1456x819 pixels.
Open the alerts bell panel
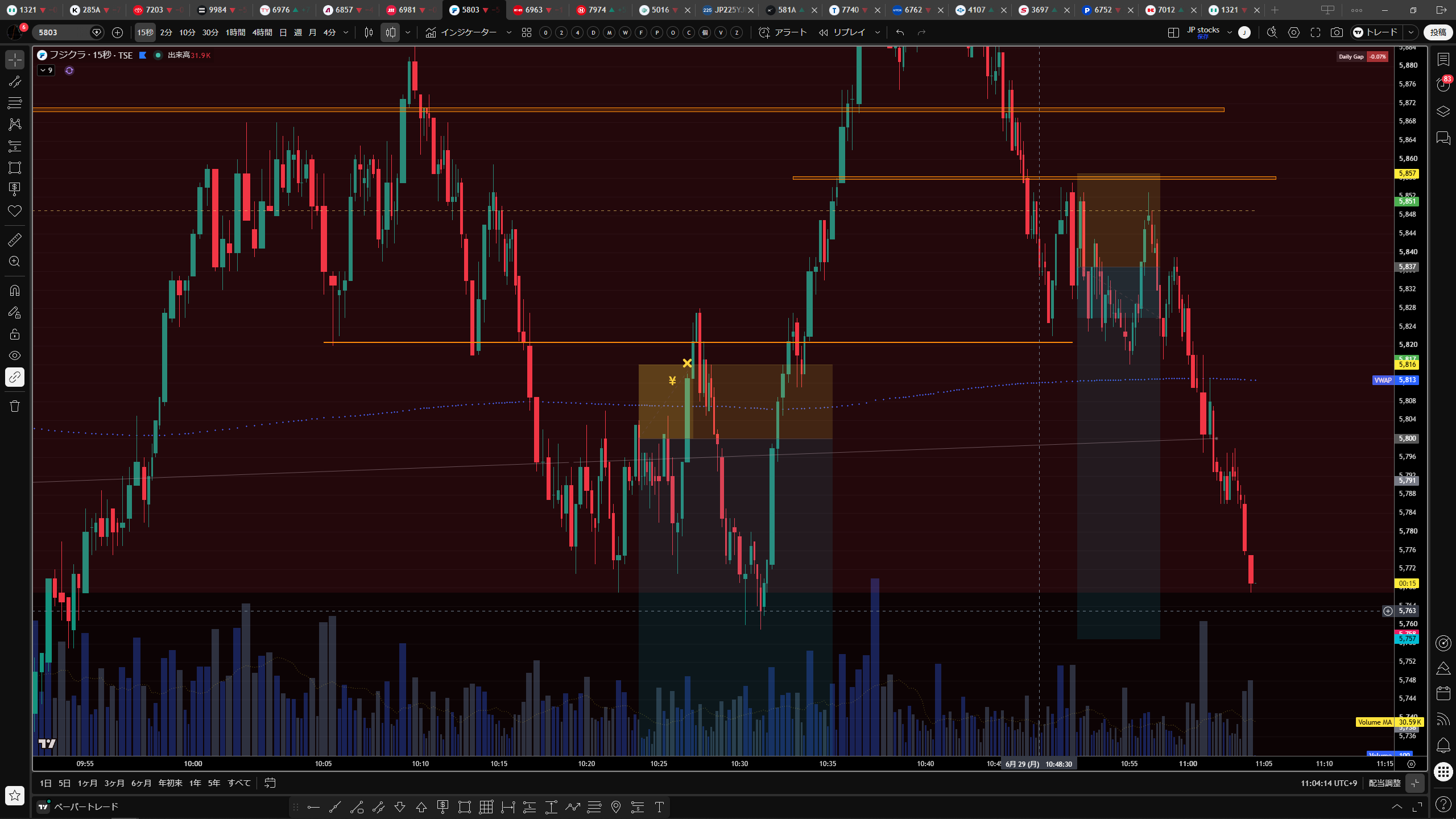coord(1443,744)
